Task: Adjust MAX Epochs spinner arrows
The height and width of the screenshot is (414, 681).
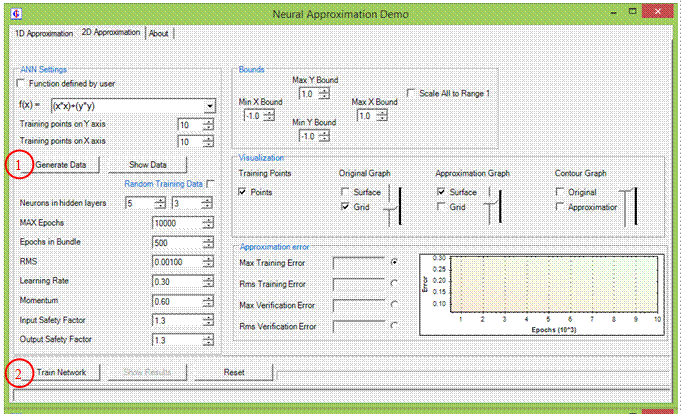Action: [208, 221]
